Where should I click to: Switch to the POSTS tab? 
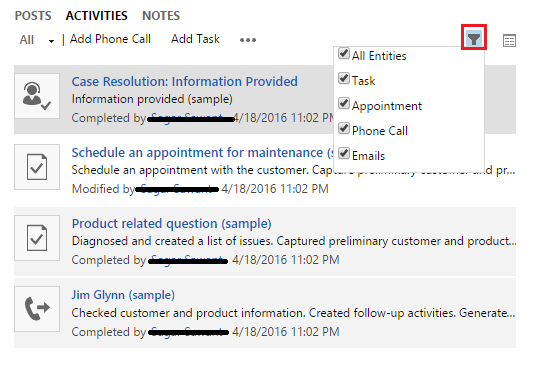click(33, 16)
